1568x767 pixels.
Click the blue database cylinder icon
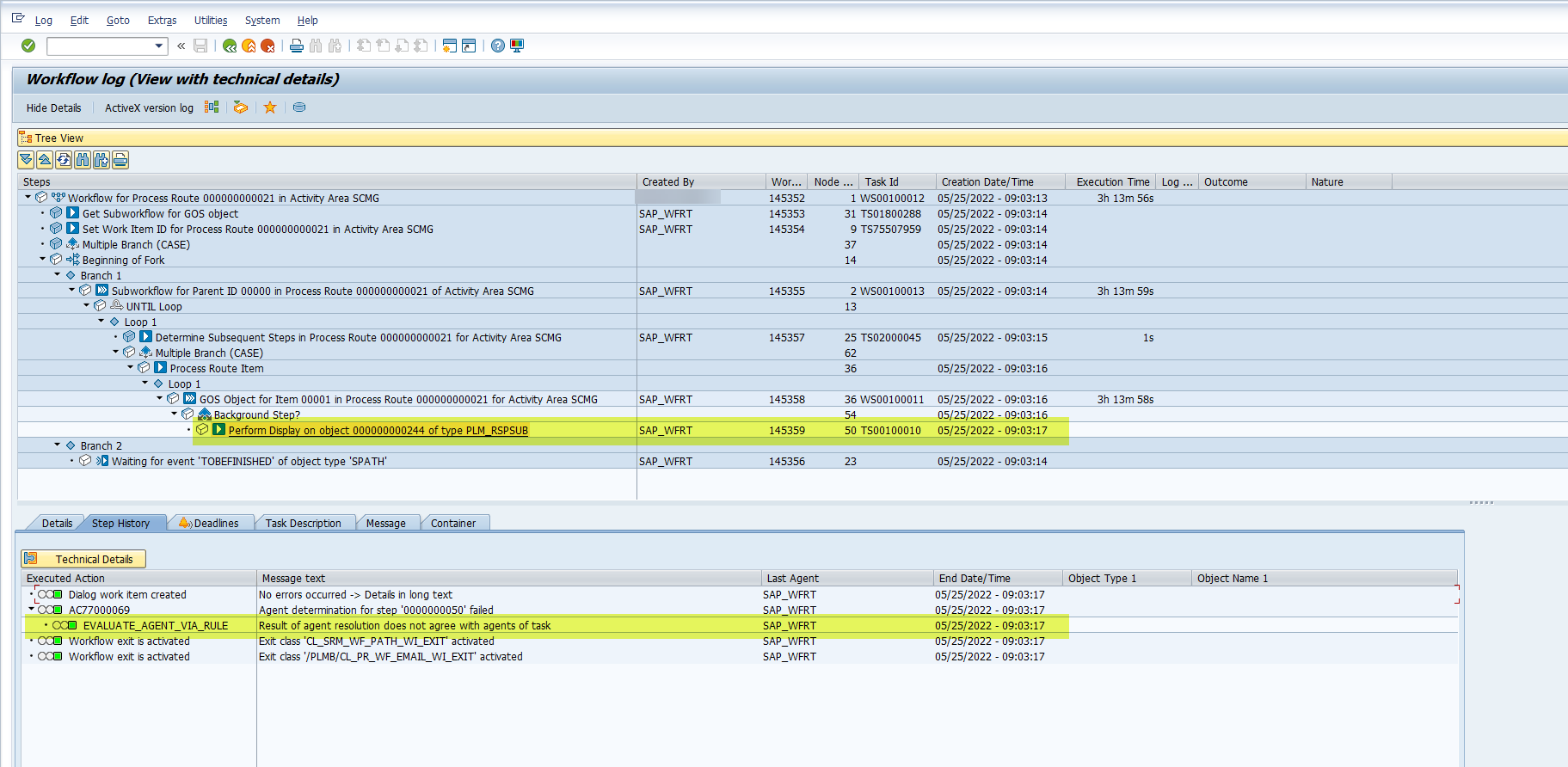point(299,107)
